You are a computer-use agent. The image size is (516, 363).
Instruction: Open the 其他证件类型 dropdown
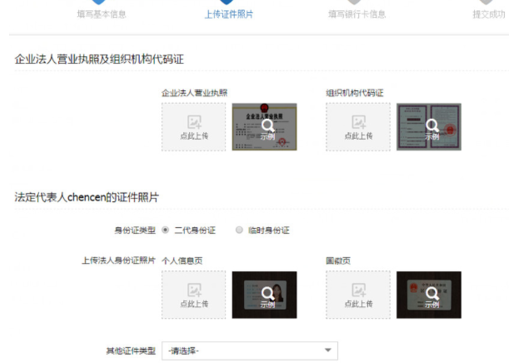click(x=250, y=351)
